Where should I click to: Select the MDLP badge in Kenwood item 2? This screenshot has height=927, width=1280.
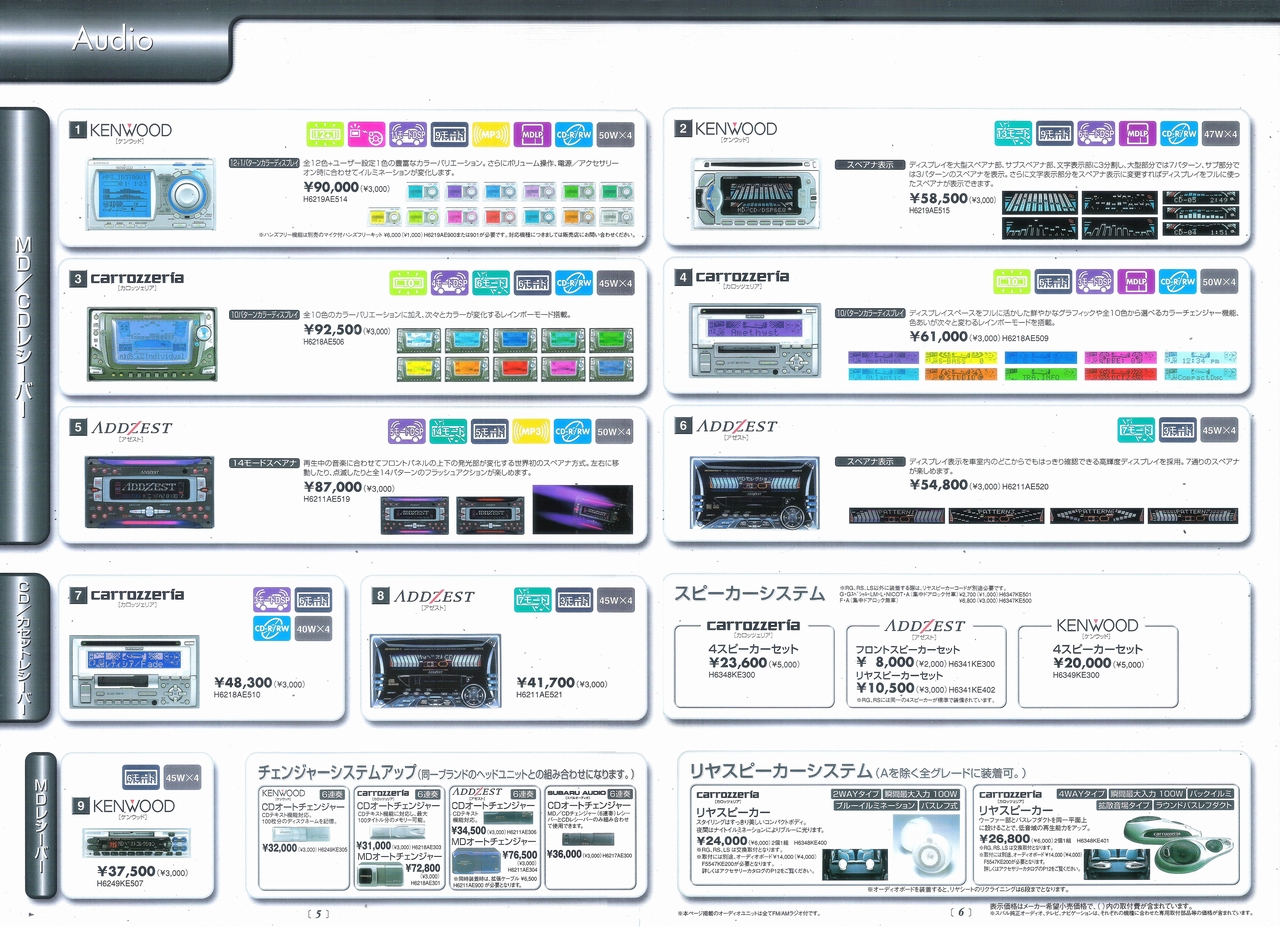(x=1137, y=133)
